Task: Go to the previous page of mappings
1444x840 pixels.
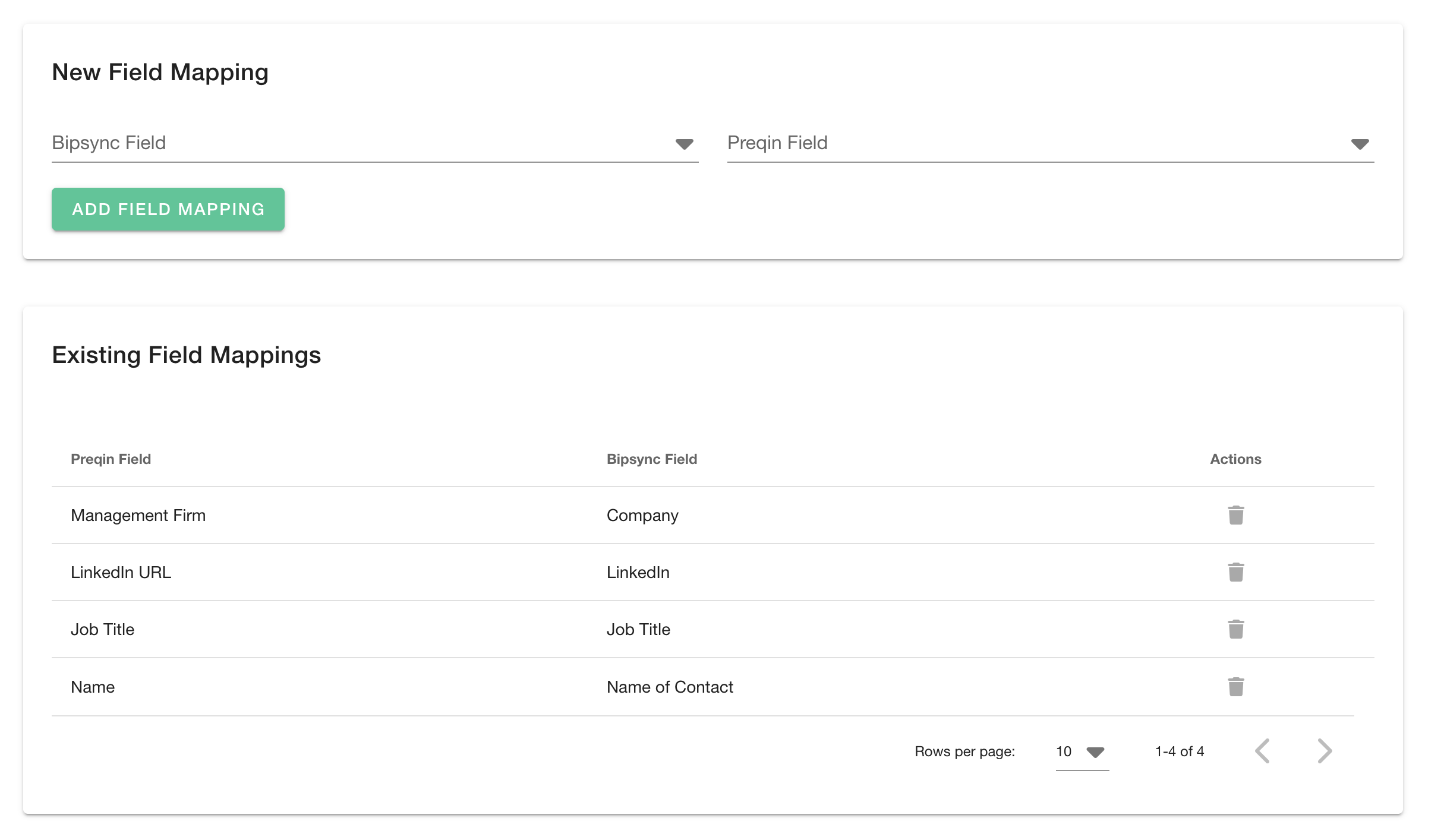Action: point(1263,751)
